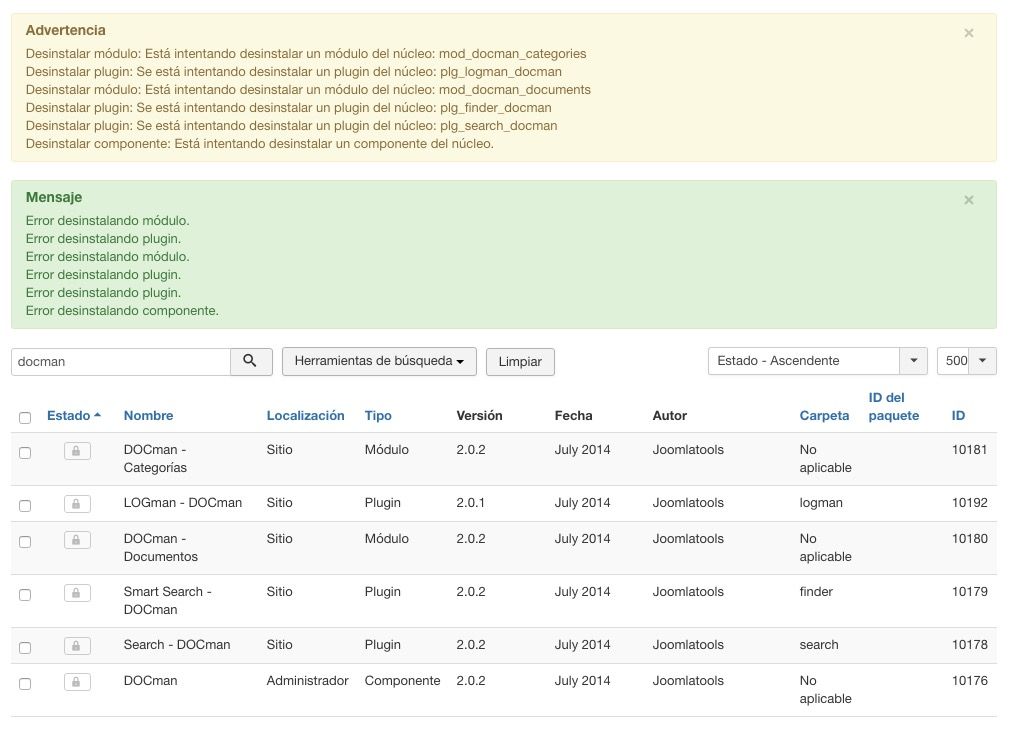The image size is (1012, 732).
Task: Click the ID value 10181
Action: click(x=969, y=450)
